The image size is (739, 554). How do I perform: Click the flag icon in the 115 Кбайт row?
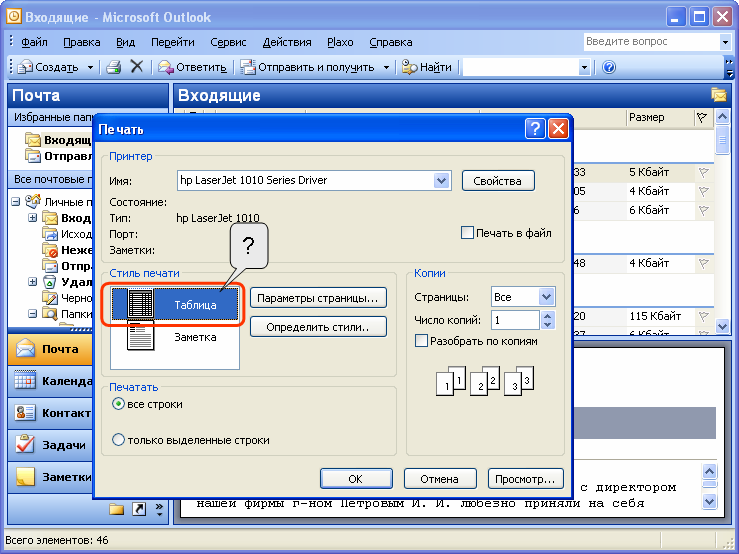[x=703, y=316]
